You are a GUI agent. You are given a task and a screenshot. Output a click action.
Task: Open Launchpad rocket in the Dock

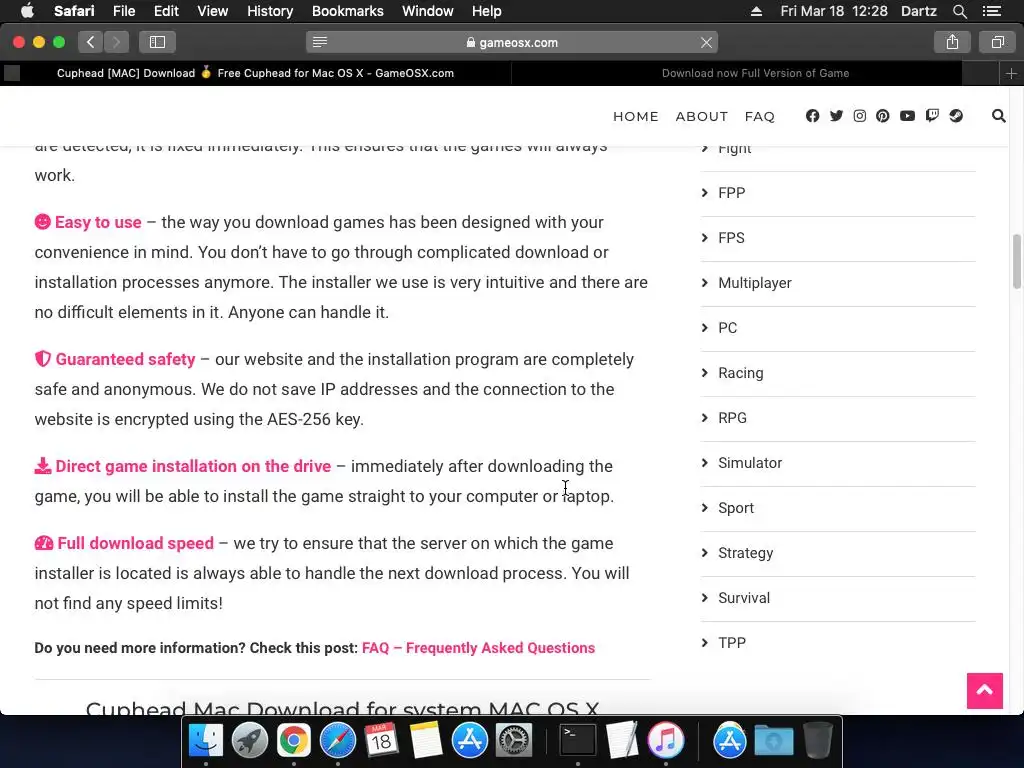(x=249, y=740)
